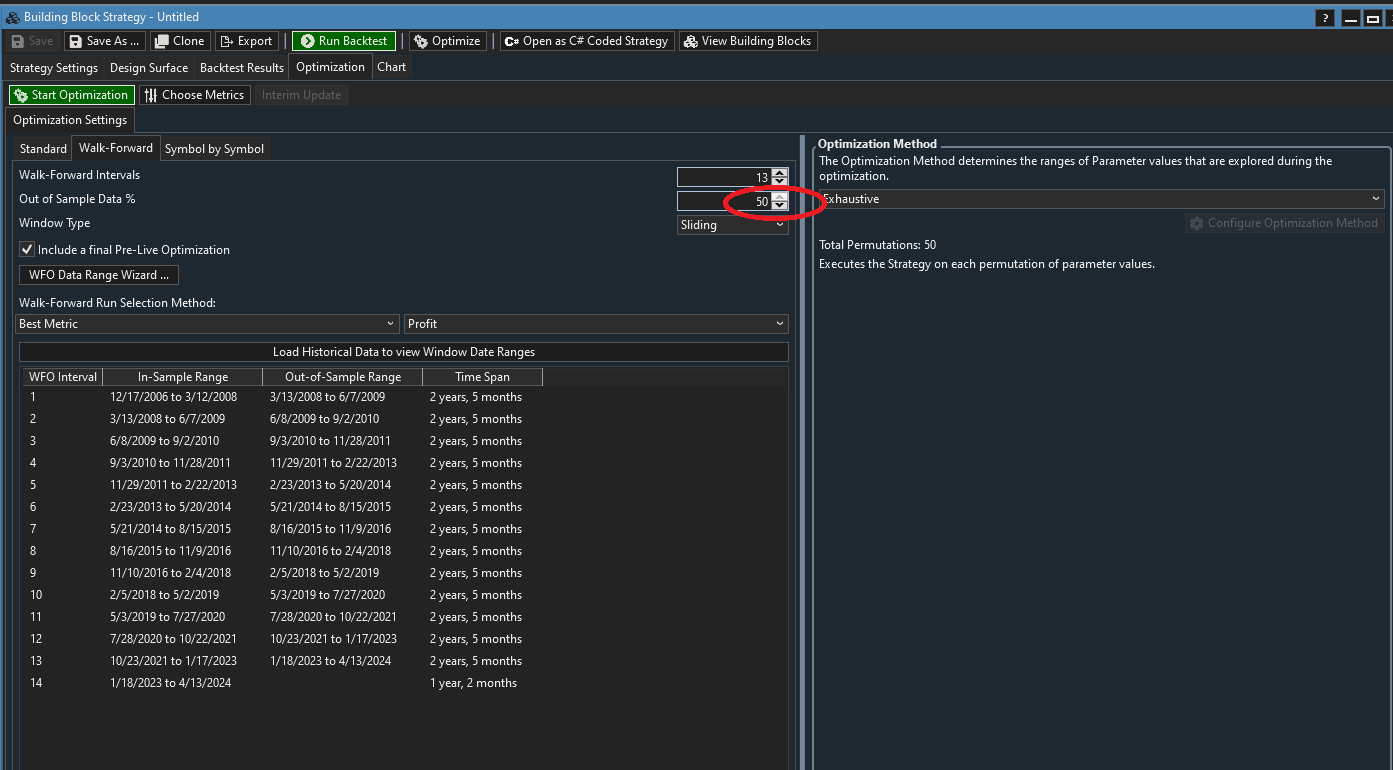Click the Run Backtest toolbar button

pyautogui.click(x=344, y=41)
